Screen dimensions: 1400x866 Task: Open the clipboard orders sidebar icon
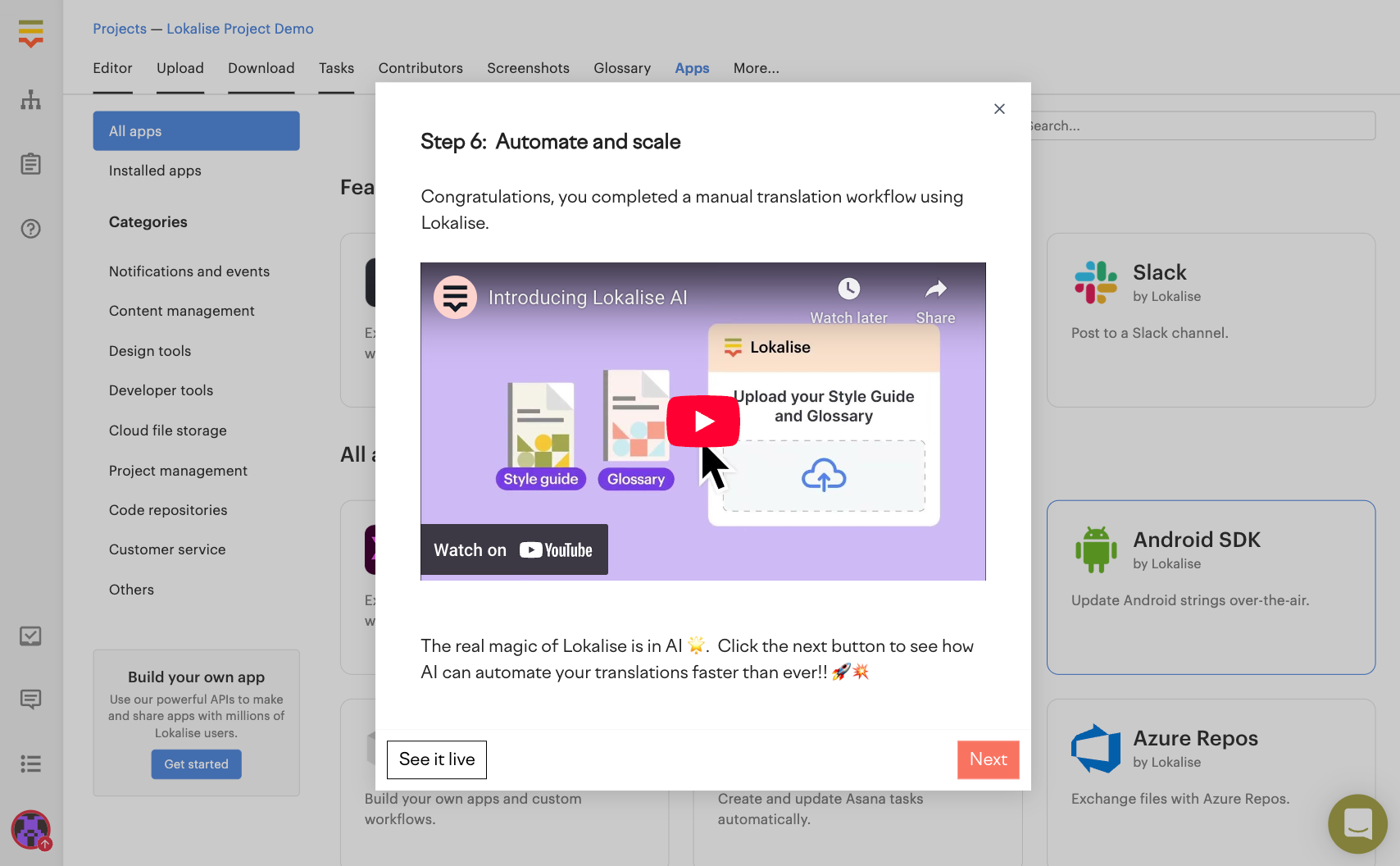[x=30, y=164]
